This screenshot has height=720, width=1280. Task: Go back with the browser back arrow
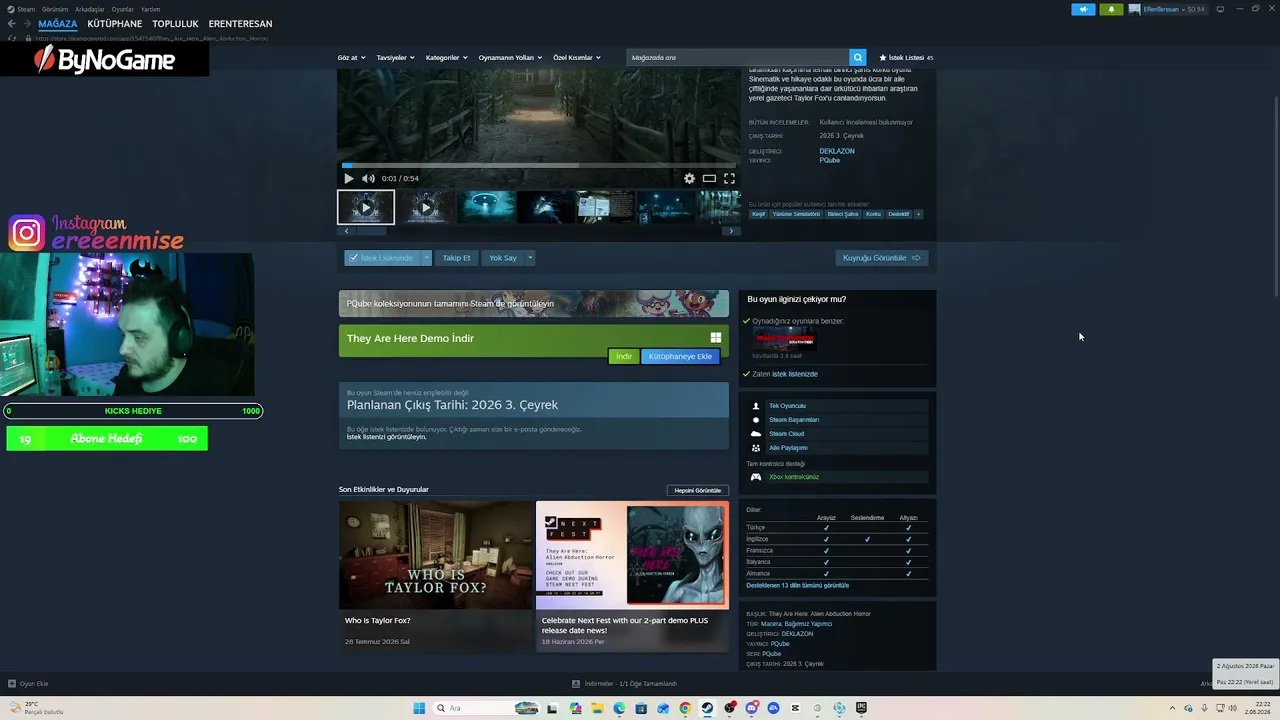(12, 24)
